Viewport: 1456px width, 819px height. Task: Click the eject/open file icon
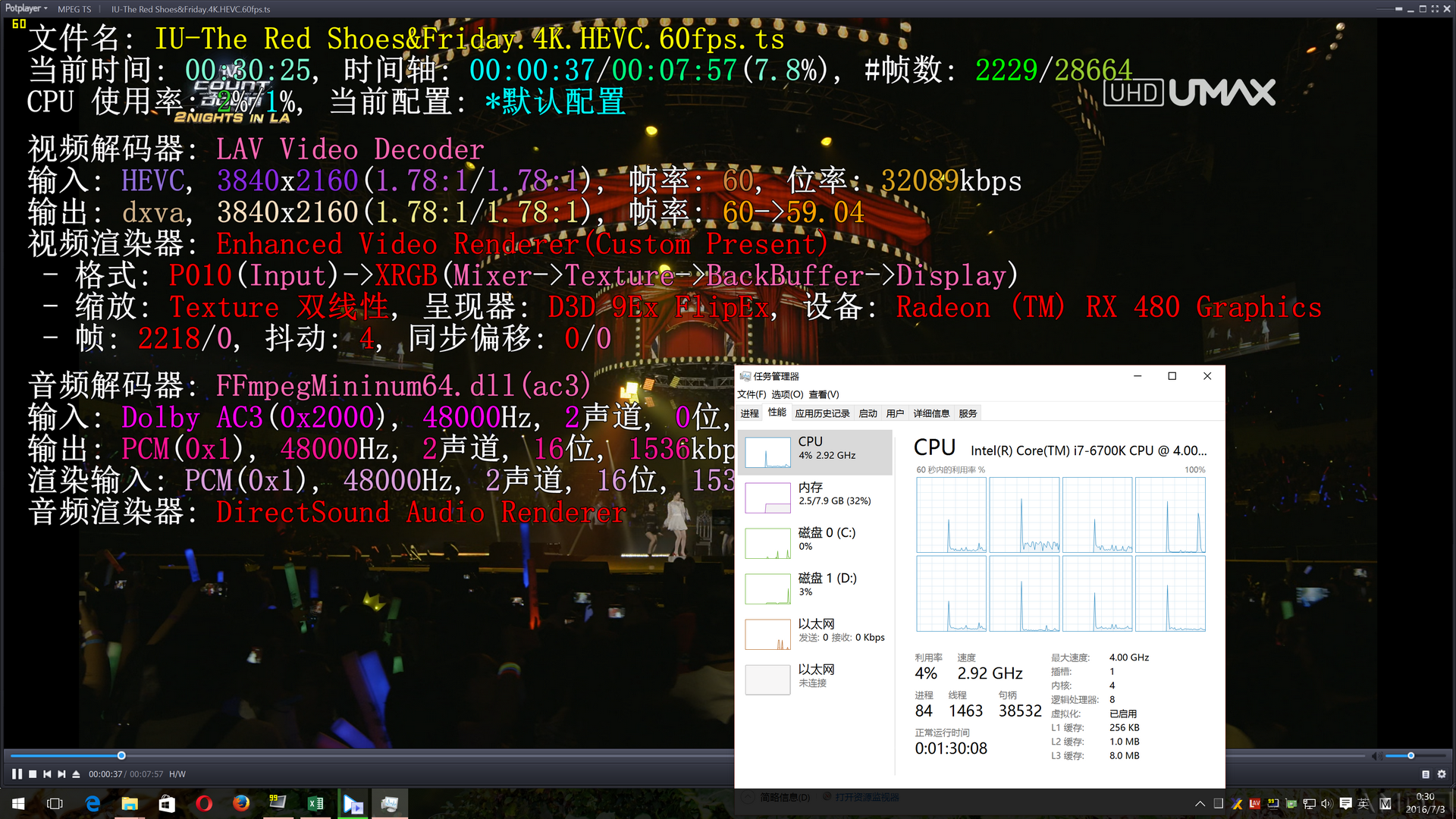tap(76, 774)
